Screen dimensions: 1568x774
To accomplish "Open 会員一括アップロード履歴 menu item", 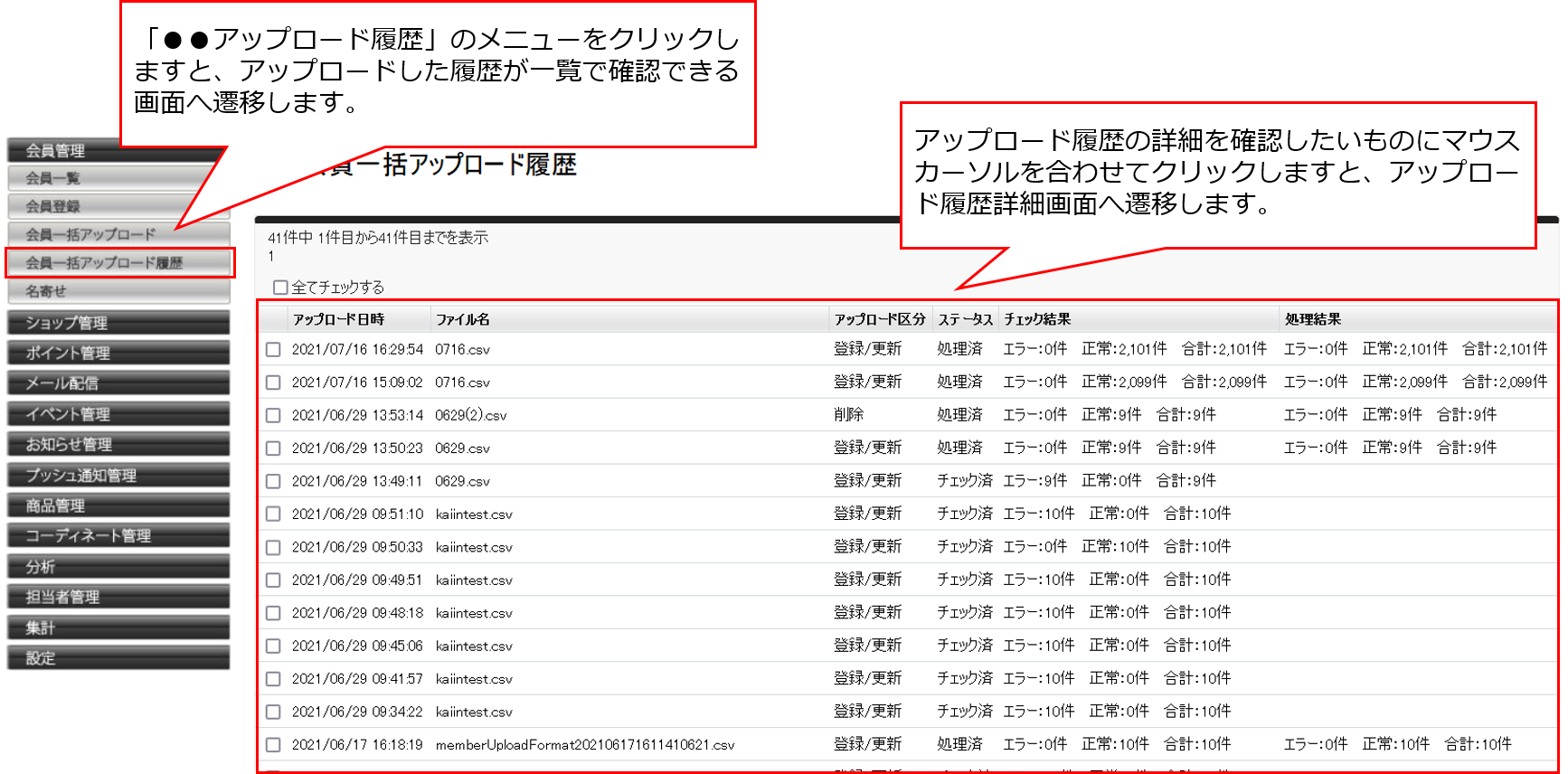I will [118, 263].
